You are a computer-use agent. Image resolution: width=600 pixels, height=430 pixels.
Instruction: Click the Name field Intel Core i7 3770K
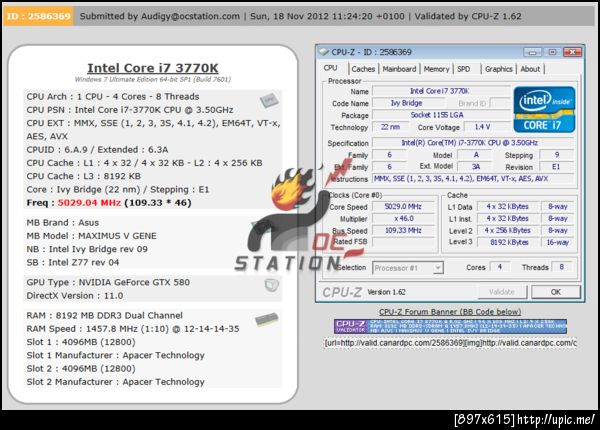(440, 91)
